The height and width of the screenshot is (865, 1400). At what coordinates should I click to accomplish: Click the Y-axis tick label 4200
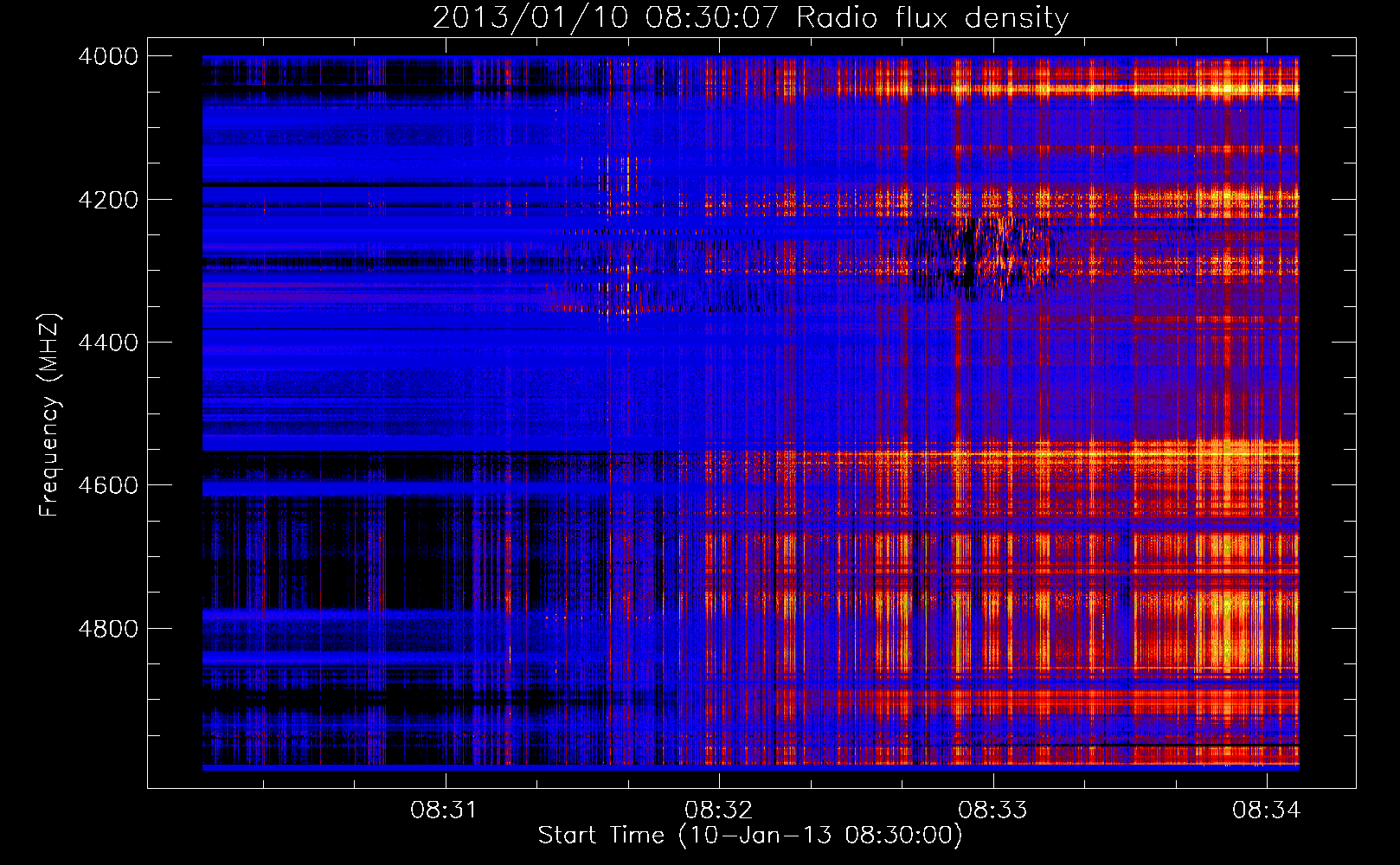point(108,200)
